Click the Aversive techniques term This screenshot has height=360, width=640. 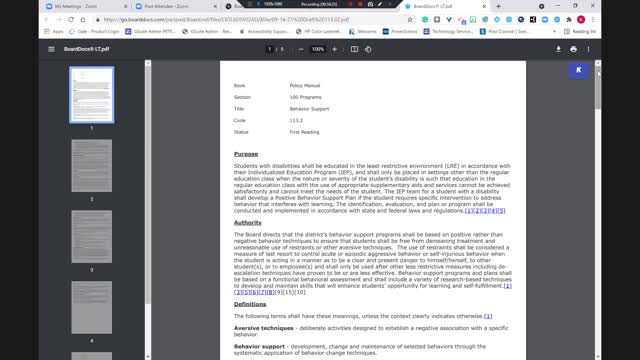(264, 328)
